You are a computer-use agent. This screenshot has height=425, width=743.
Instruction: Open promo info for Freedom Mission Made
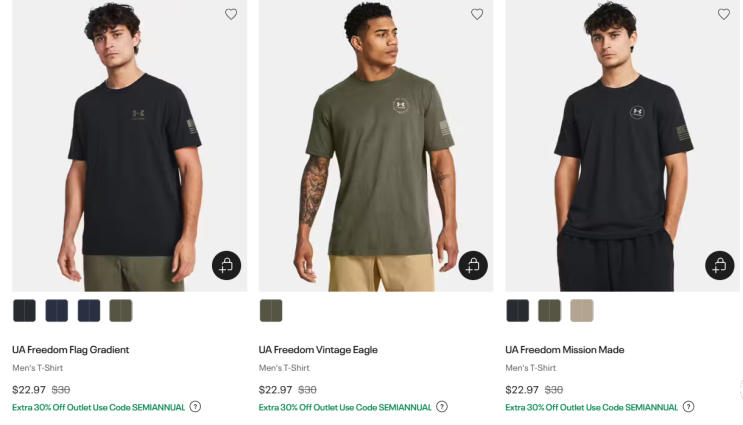pos(688,407)
